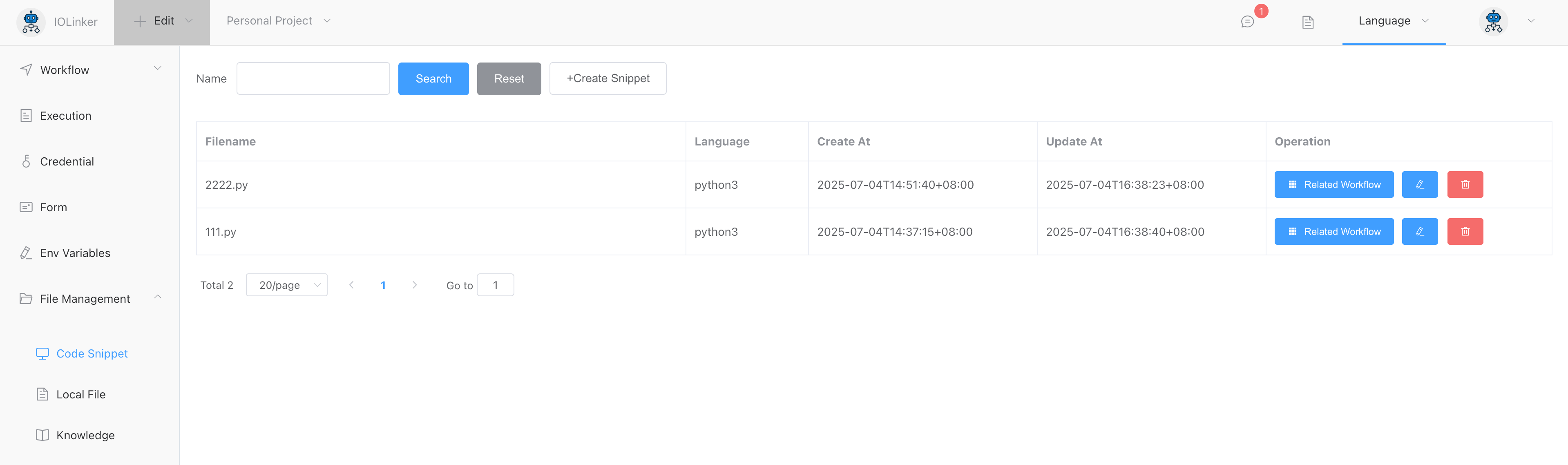
Task: Click the blue Search button
Action: [x=433, y=78]
